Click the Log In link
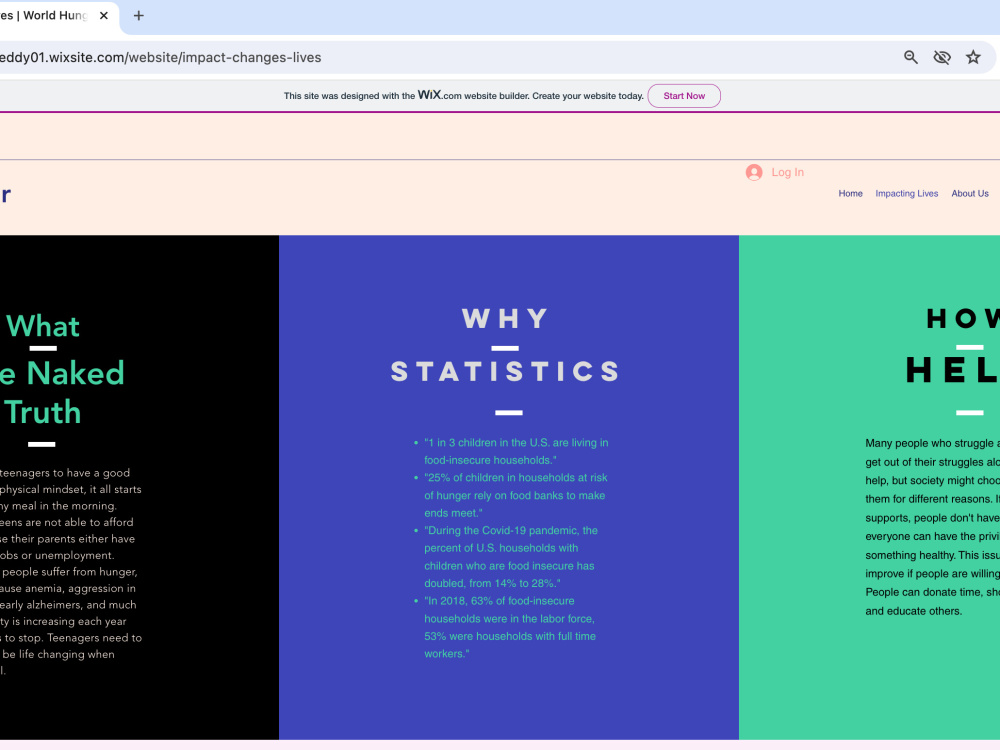The height and width of the screenshot is (750, 1000). 788,172
